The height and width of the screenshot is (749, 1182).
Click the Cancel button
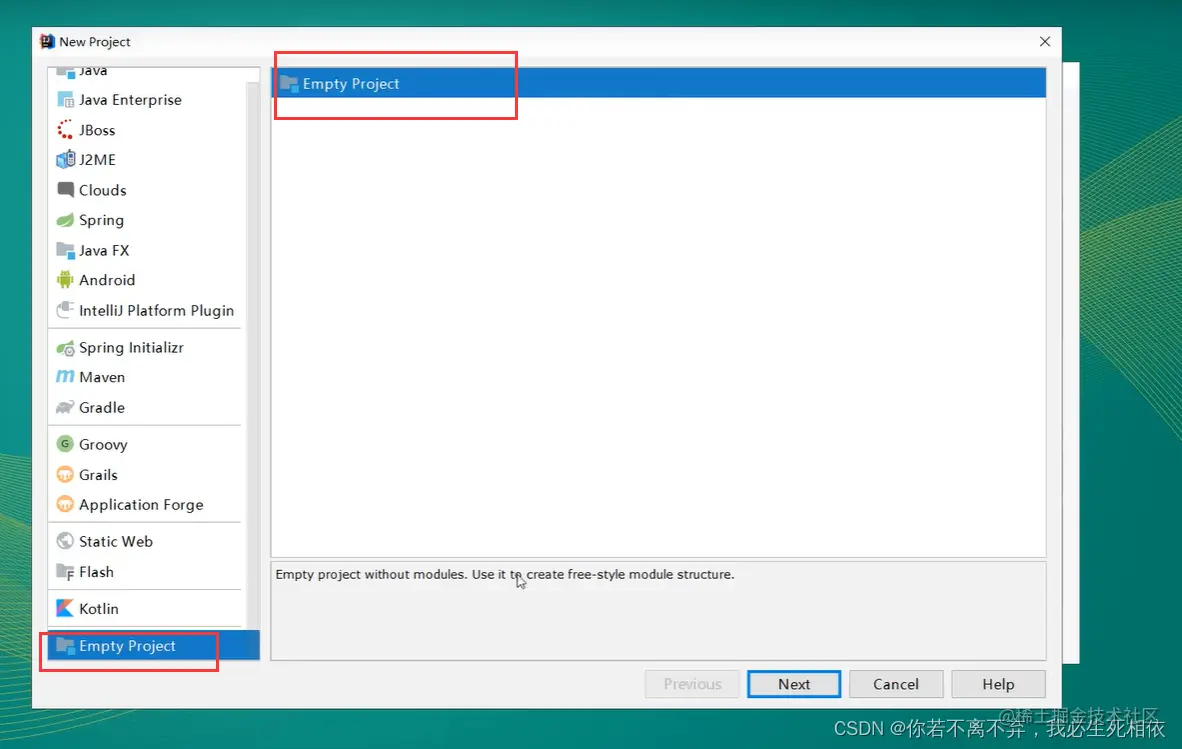click(896, 684)
